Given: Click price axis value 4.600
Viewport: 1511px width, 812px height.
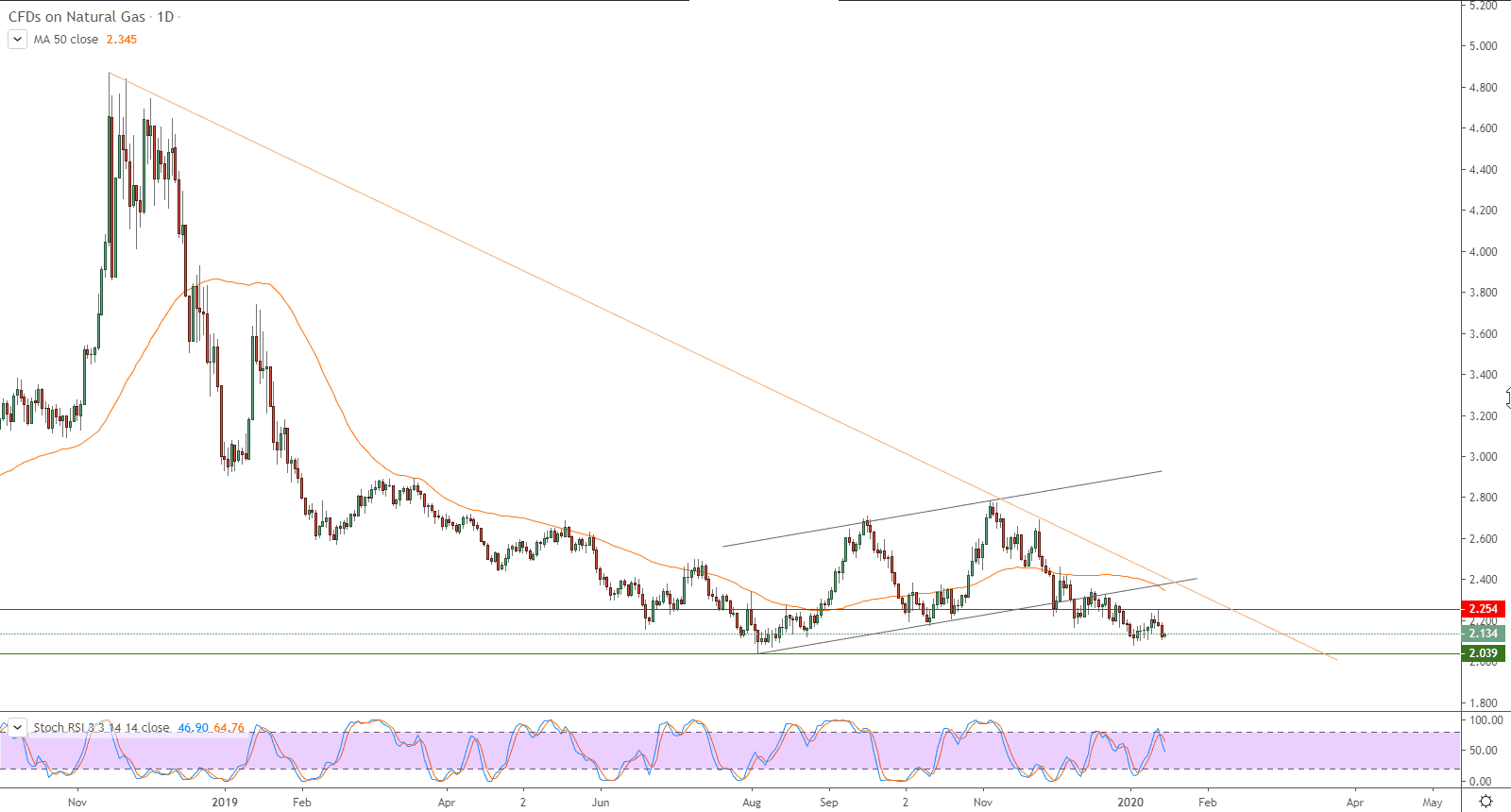Looking at the screenshot, I should 1483,128.
